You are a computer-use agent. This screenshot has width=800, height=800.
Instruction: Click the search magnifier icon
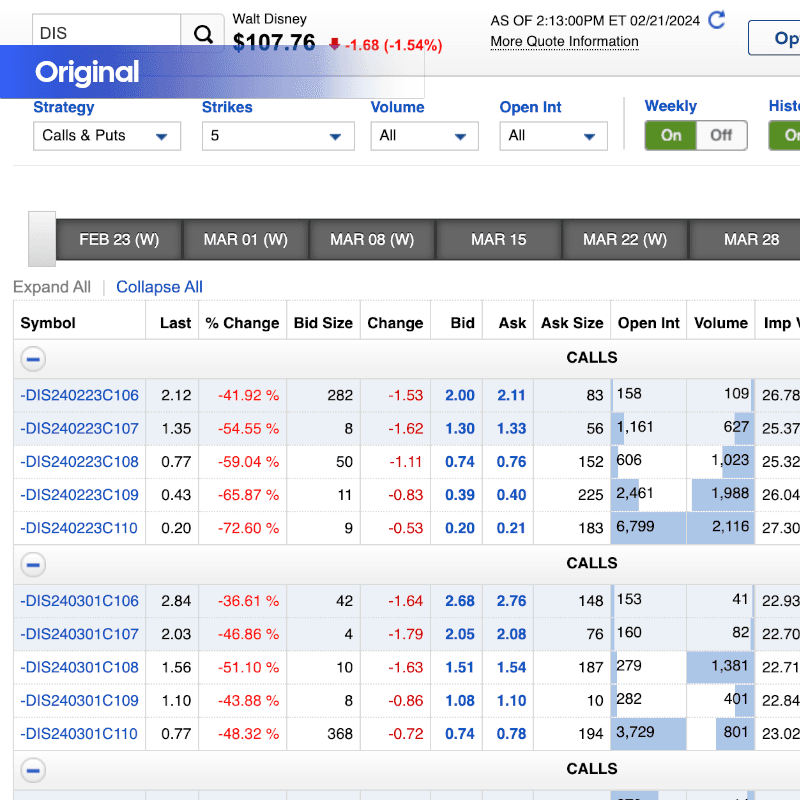pos(203,34)
